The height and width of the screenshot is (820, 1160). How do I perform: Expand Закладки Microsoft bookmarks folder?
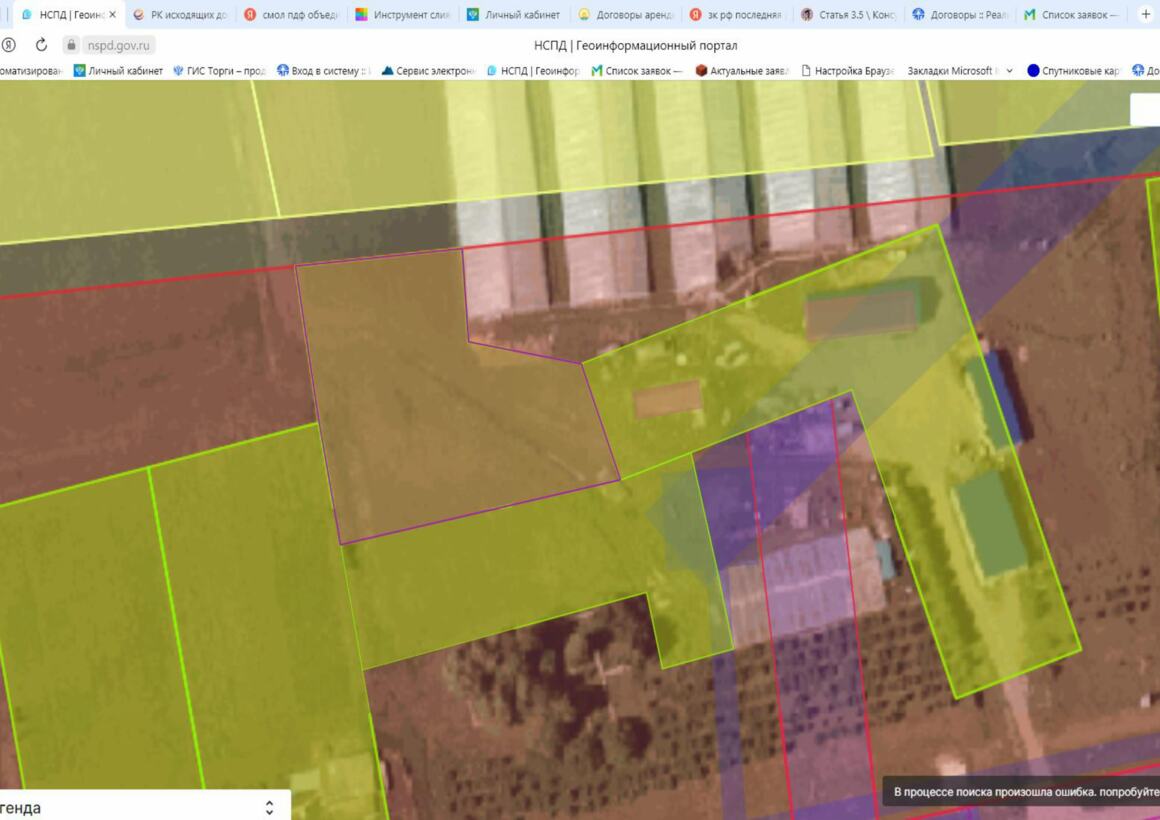click(1009, 71)
